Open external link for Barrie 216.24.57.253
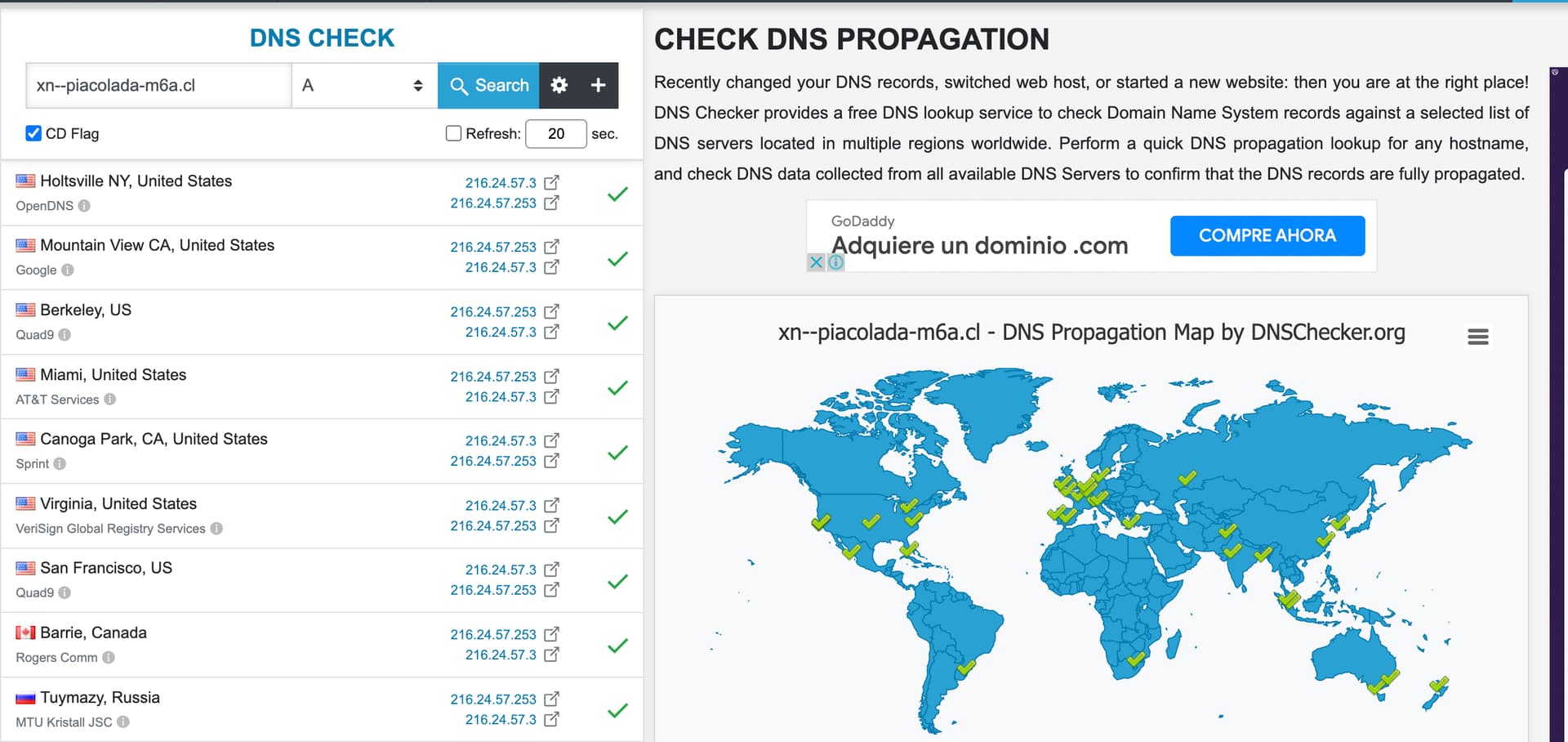 click(x=552, y=634)
